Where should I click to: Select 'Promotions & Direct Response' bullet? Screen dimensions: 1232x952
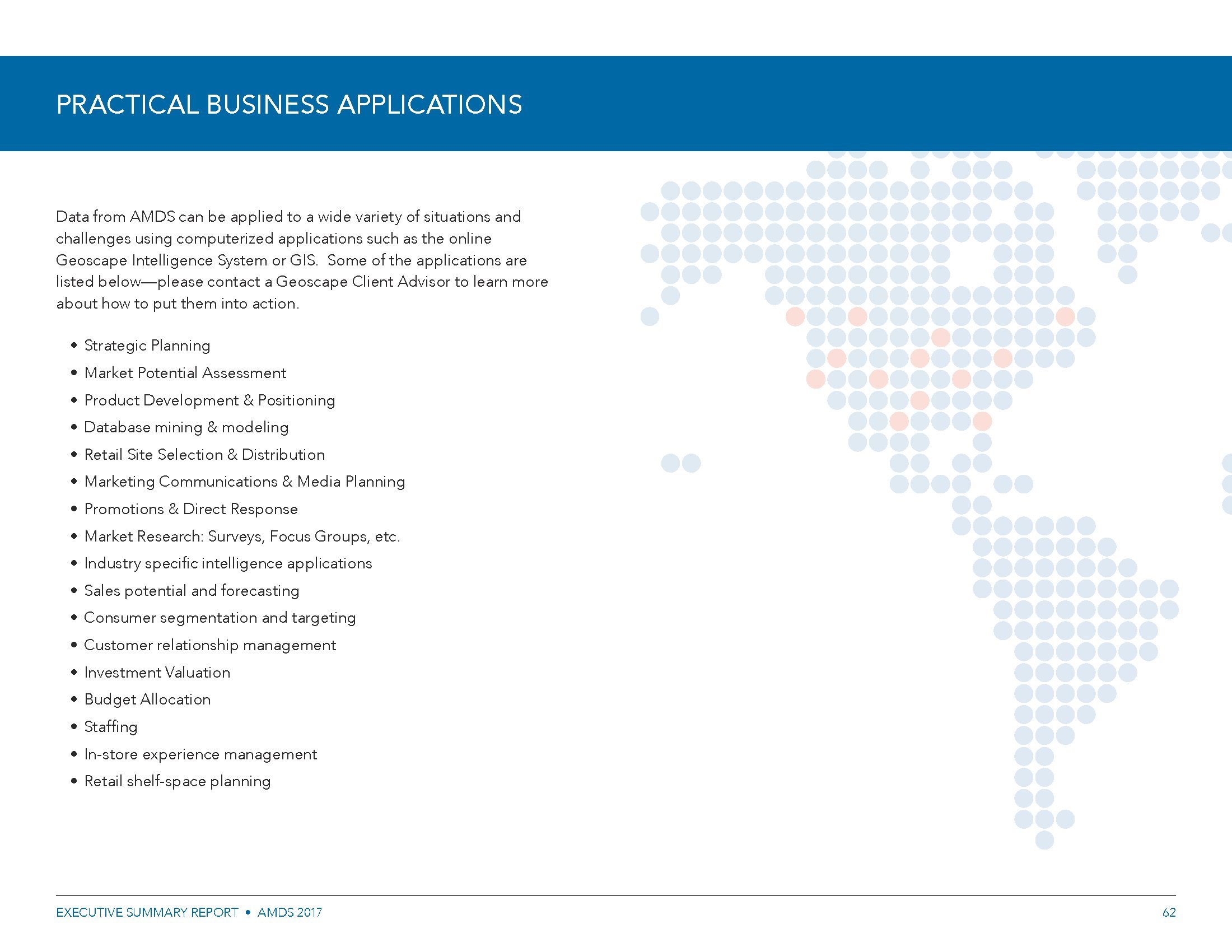190,509
